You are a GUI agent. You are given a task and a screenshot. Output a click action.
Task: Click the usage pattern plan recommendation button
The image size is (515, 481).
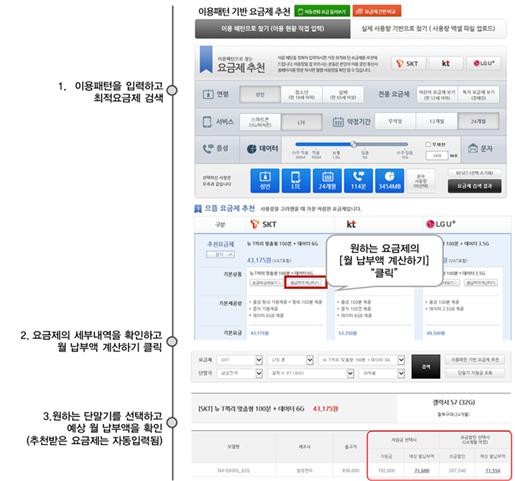[475, 360]
